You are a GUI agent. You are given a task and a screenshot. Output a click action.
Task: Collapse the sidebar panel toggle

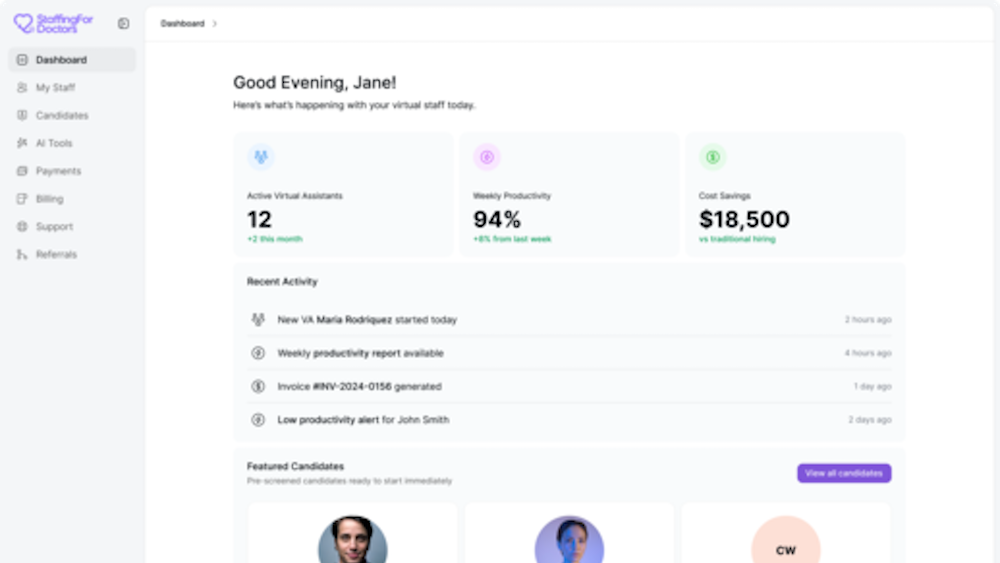pos(123,23)
